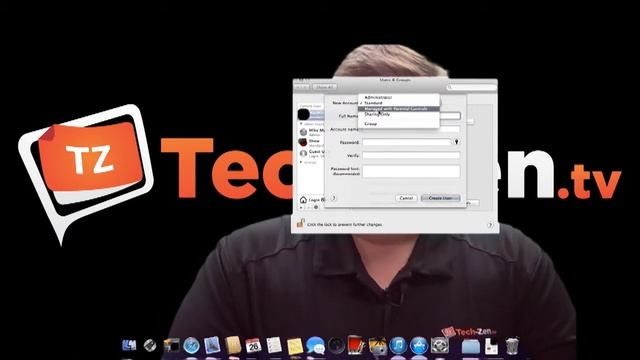Viewport: 640px width, 360px height.
Task: Open the red icon with pencil in Dock
Action: (x=356, y=345)
